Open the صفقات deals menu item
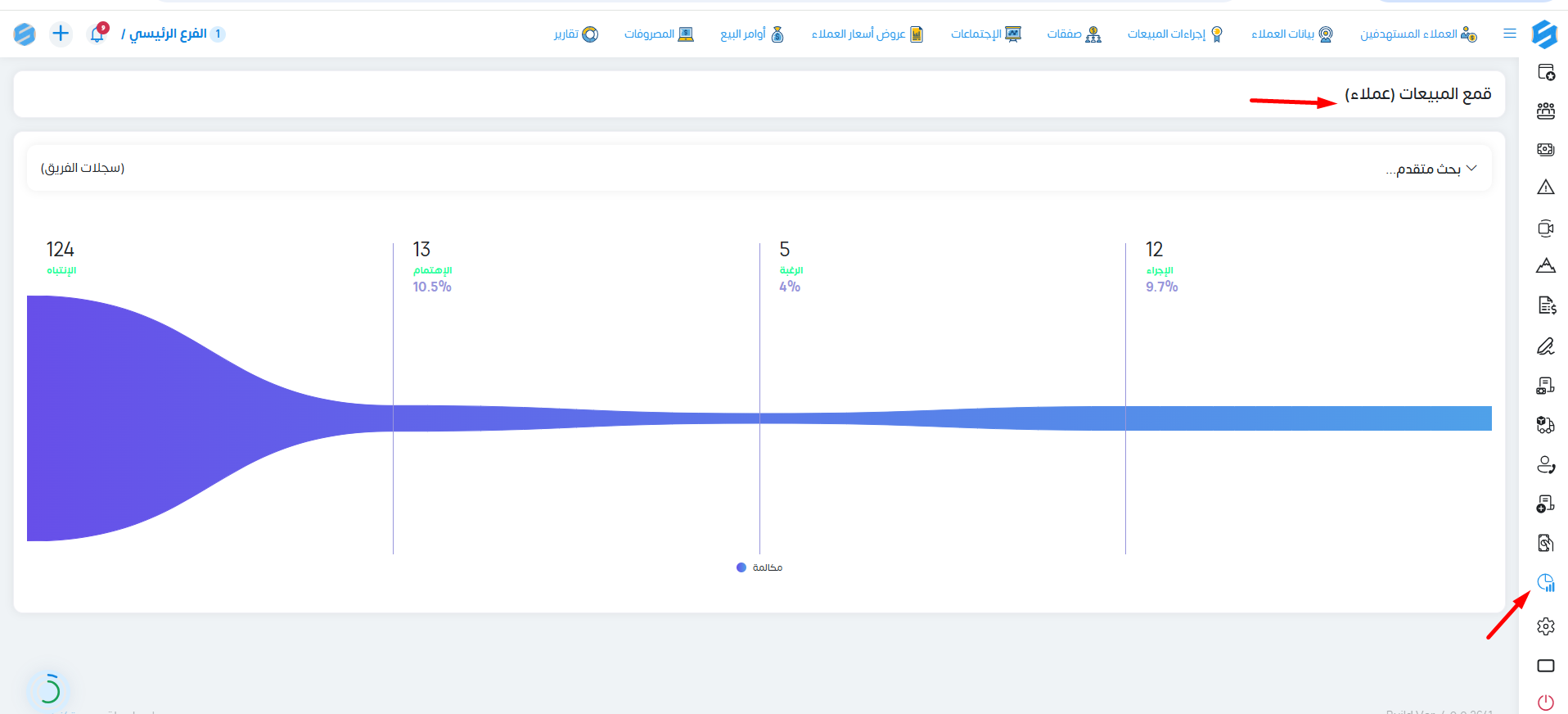This screenshot has width=1568, height=714. point(1075,34)
